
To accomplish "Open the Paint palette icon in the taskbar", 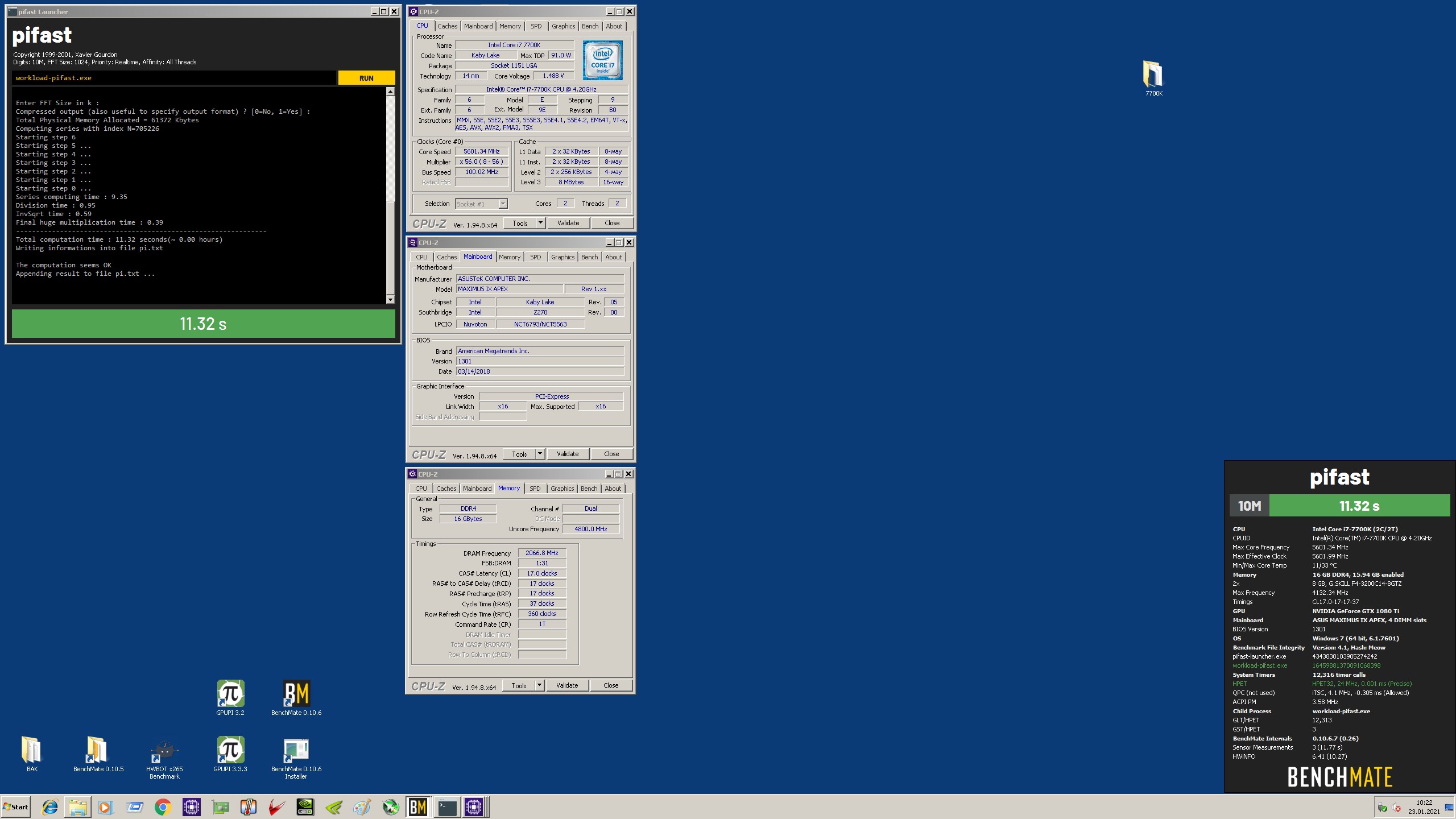I will tap(362, 806).
